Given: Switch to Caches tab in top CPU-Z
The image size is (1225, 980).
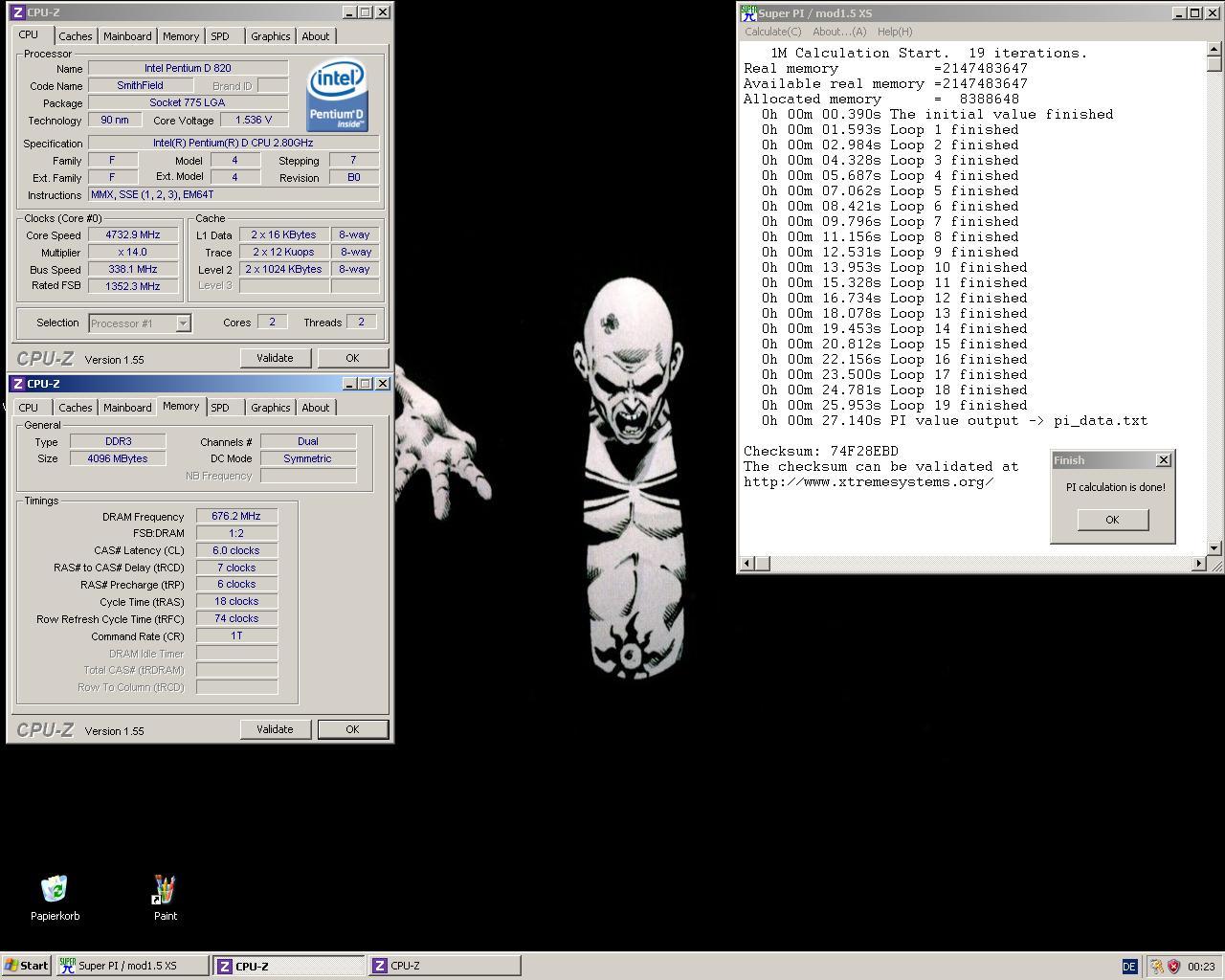Looking at the screenshot, I should tap(76, 36).
